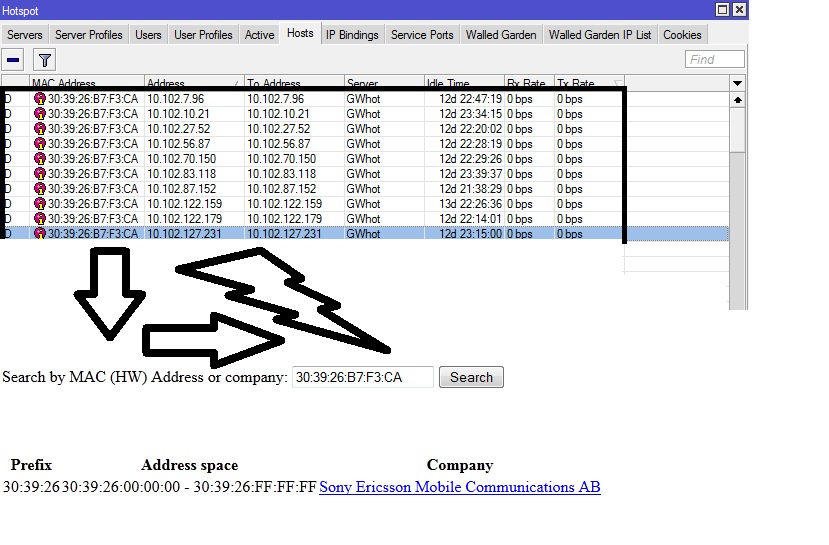Click host icon in row 10.102.7.96

point(40,98)
